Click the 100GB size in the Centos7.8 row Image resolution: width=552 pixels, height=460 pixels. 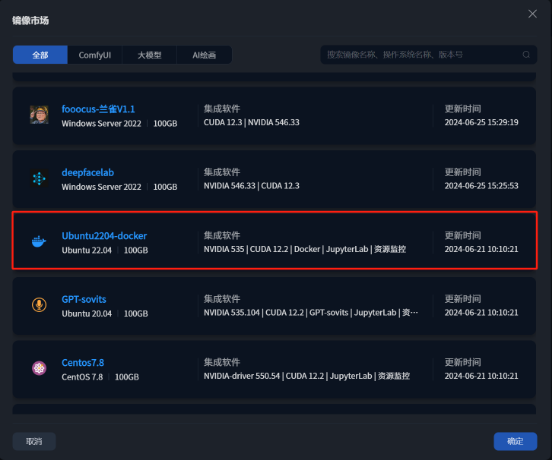(x=127, y=377)
